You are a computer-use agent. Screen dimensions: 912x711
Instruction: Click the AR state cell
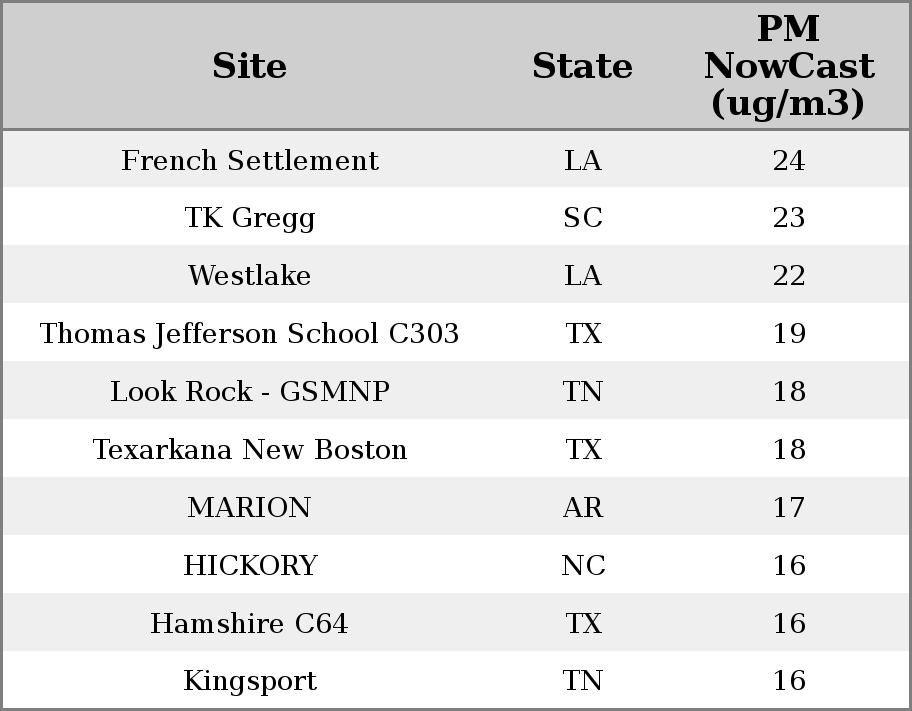(x=583, y=507)
